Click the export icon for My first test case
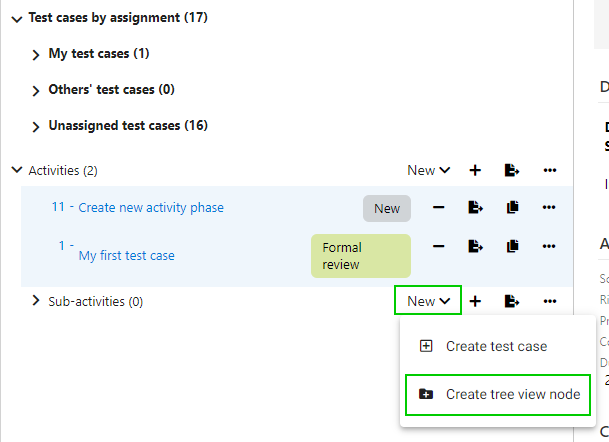The height and width of the screenshot is (442, 609). tap(475, 246)
